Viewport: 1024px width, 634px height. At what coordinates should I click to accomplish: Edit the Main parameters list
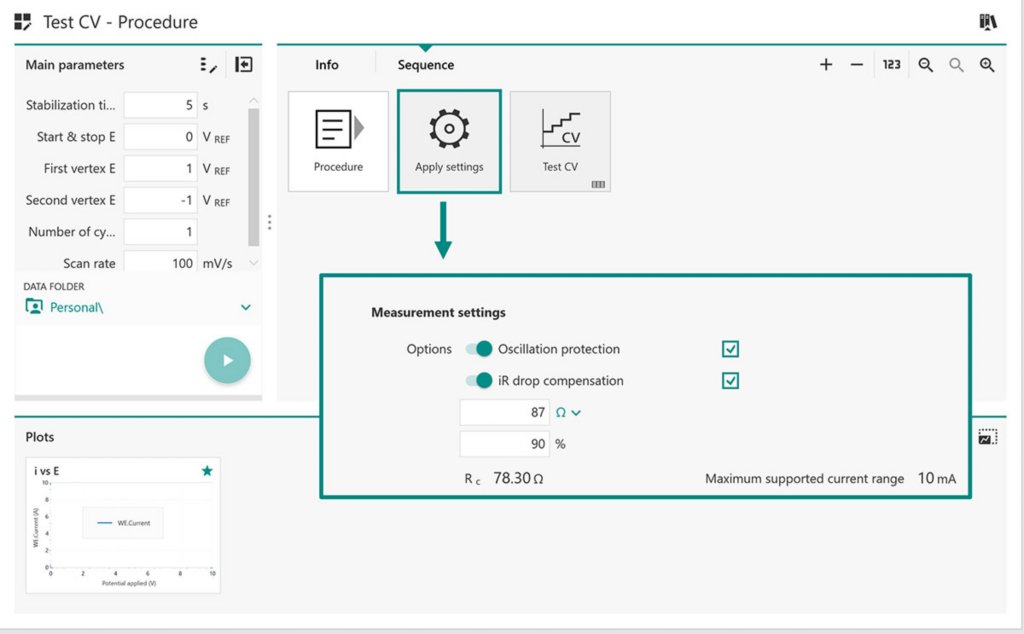[x=208, y=65]
